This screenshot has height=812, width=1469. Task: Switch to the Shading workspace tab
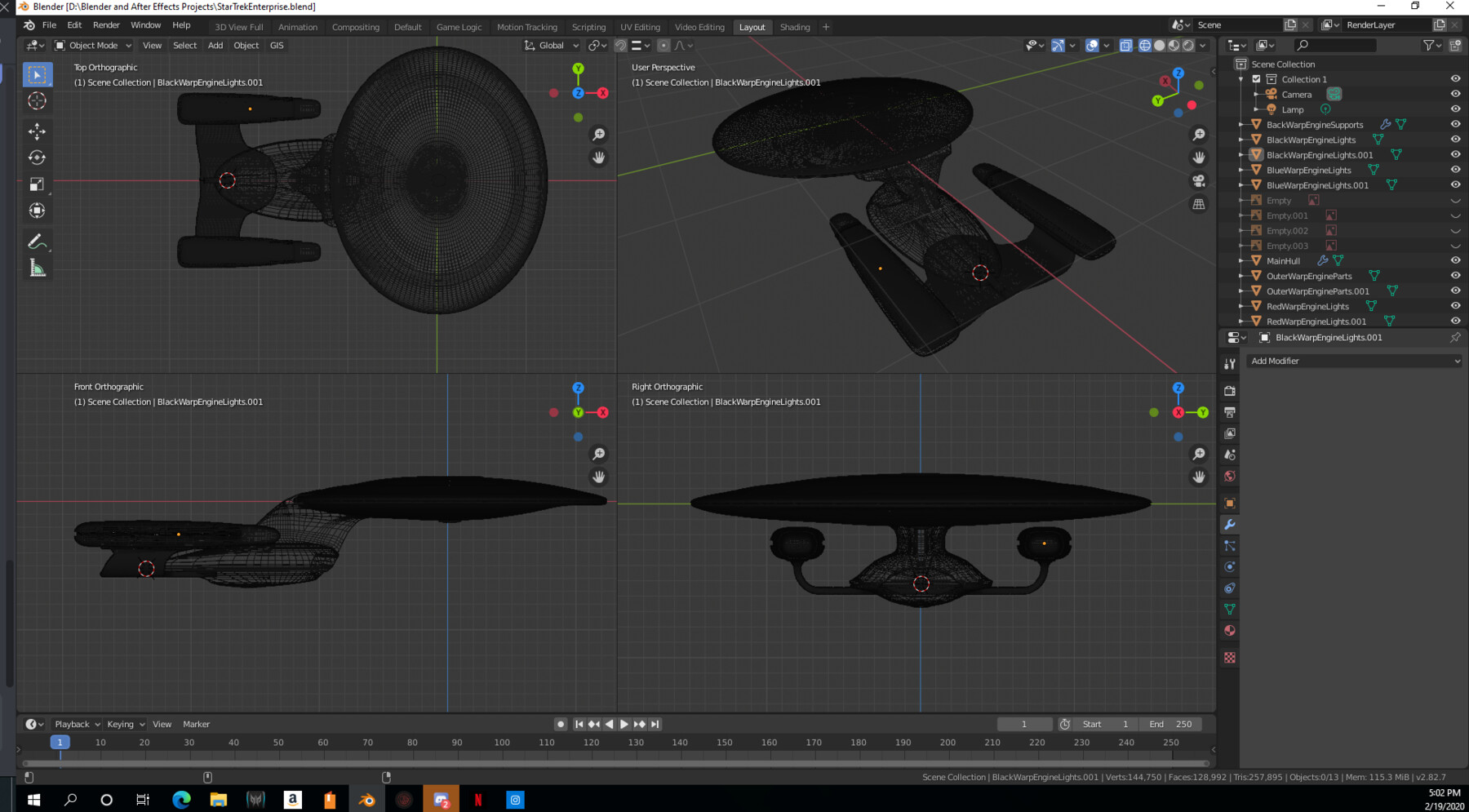[x=795, y=26]
